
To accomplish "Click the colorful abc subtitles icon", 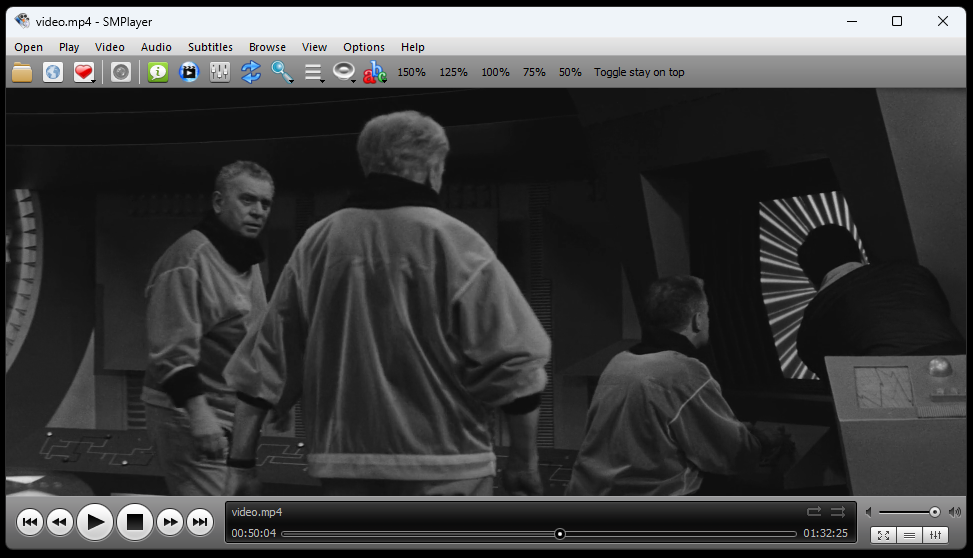I will tap(375, 72).
